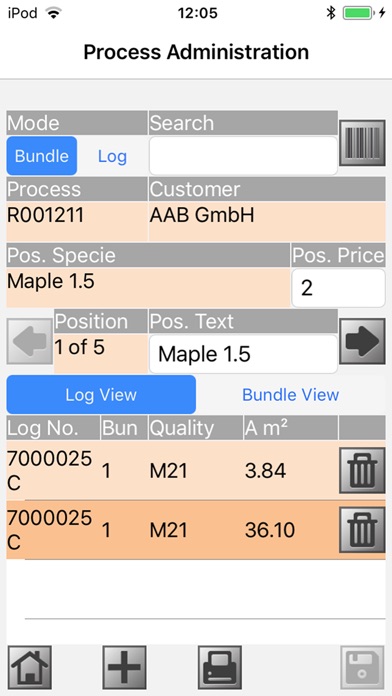Viewport: 392px width, 696px height.
Task: Select the Bundle View tab
Action: [290, 395]
